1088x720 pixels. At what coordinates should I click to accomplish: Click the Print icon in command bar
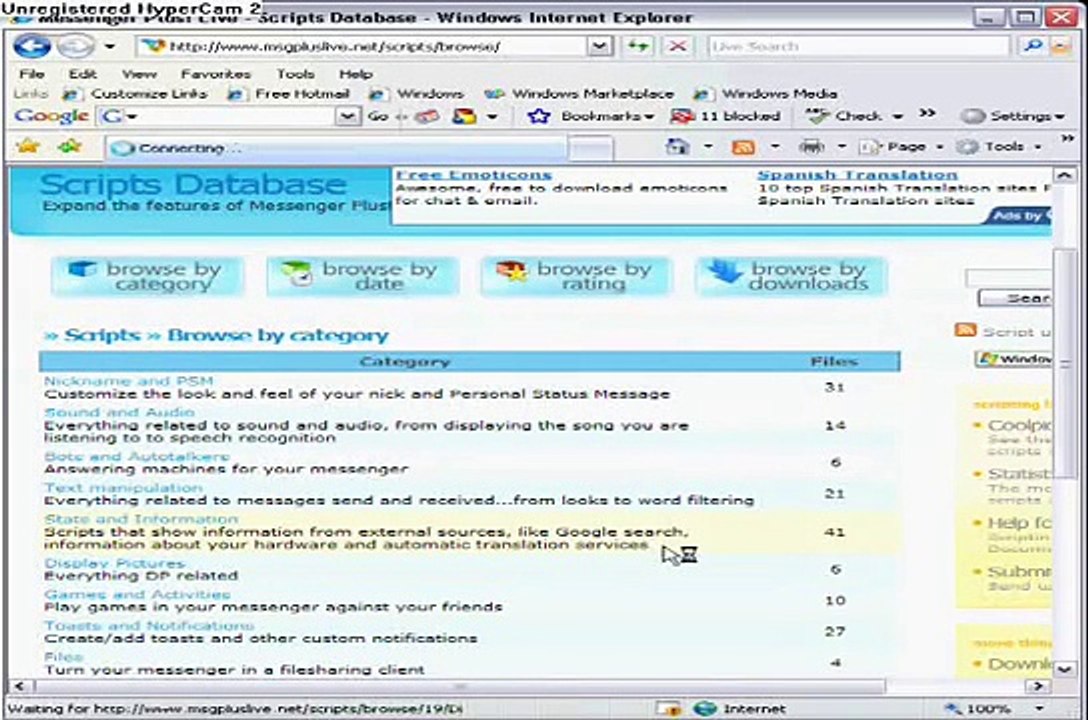pos(811,146)
